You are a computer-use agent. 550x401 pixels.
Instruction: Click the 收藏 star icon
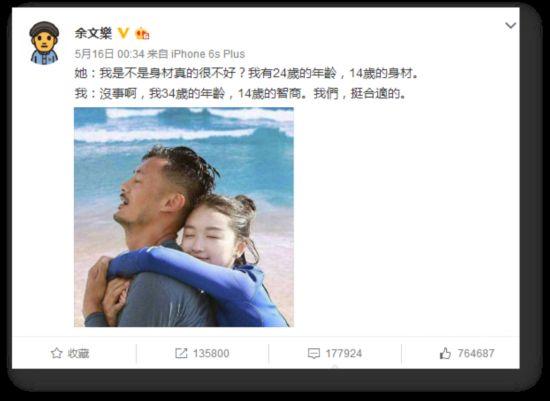click(x=56, y=353)
